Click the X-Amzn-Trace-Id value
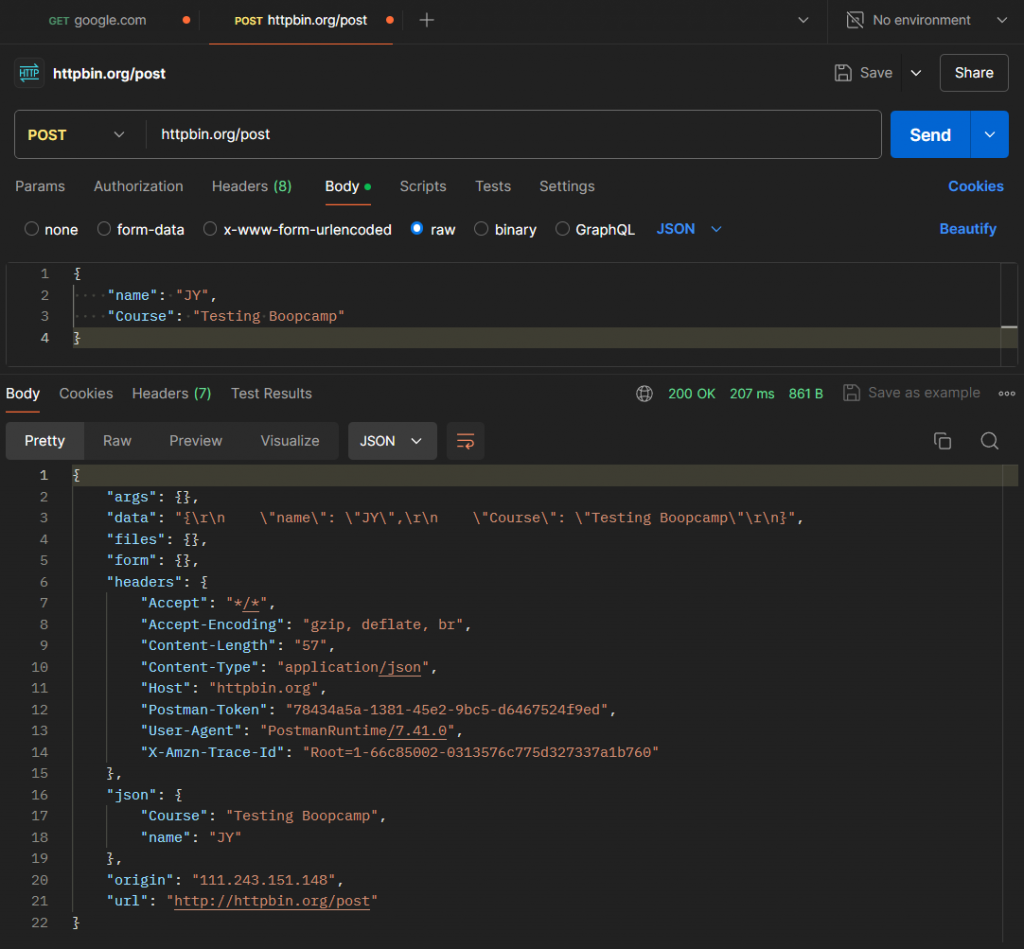The width and height of the screenshot is (1024, 949). pyautogui.click(x=481, y=752)
